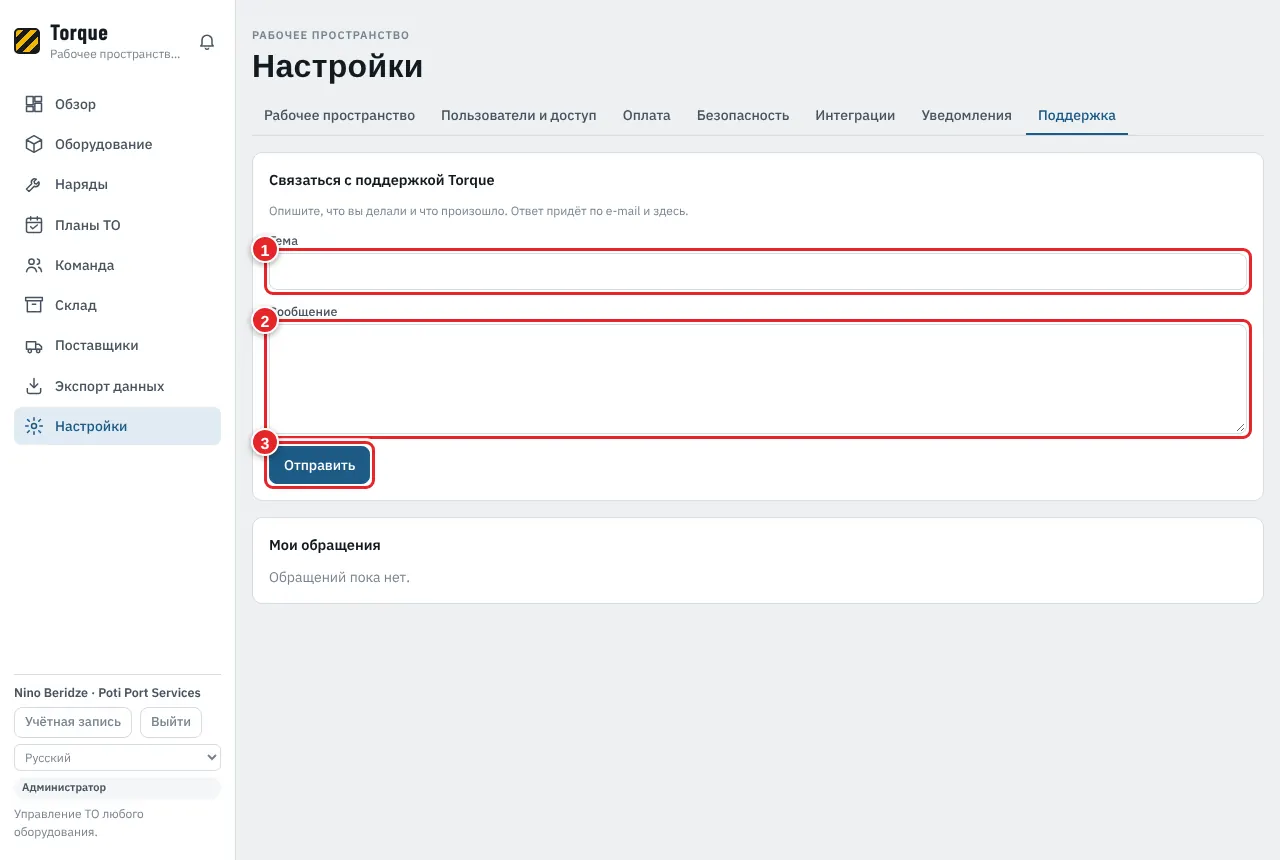
Task: Navigate to Оборудование in sidebar
Action: tap(117, 144)
